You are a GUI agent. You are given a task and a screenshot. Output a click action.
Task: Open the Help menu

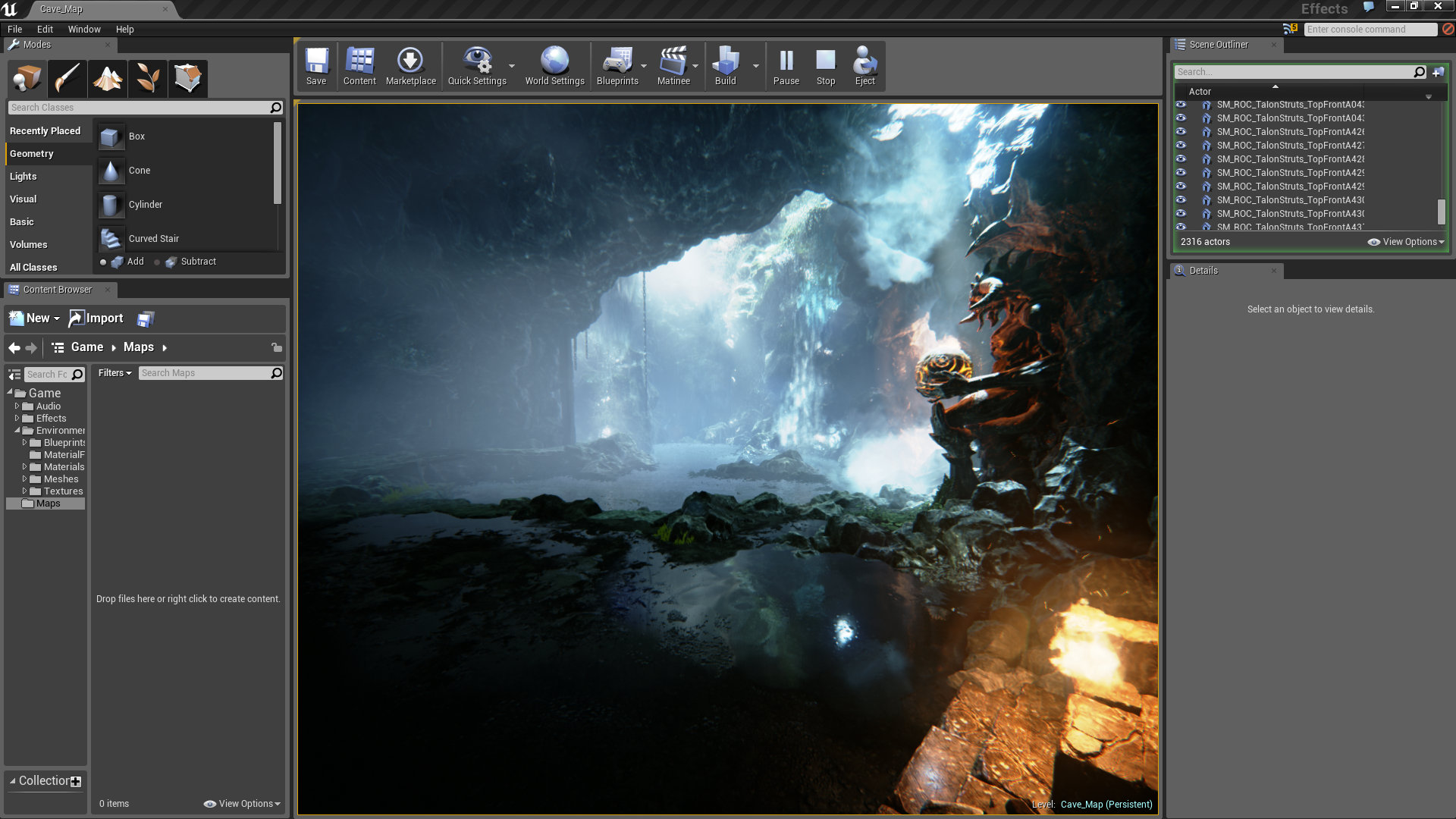pos(124,30)
